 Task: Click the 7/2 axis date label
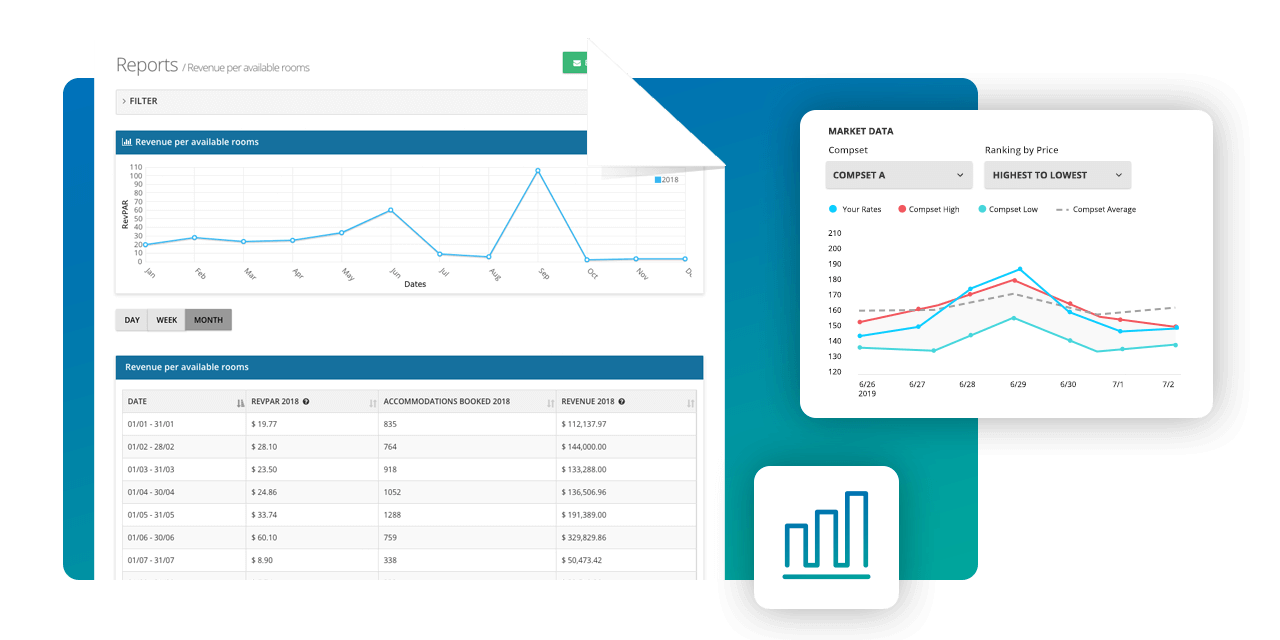point(1167,384)
